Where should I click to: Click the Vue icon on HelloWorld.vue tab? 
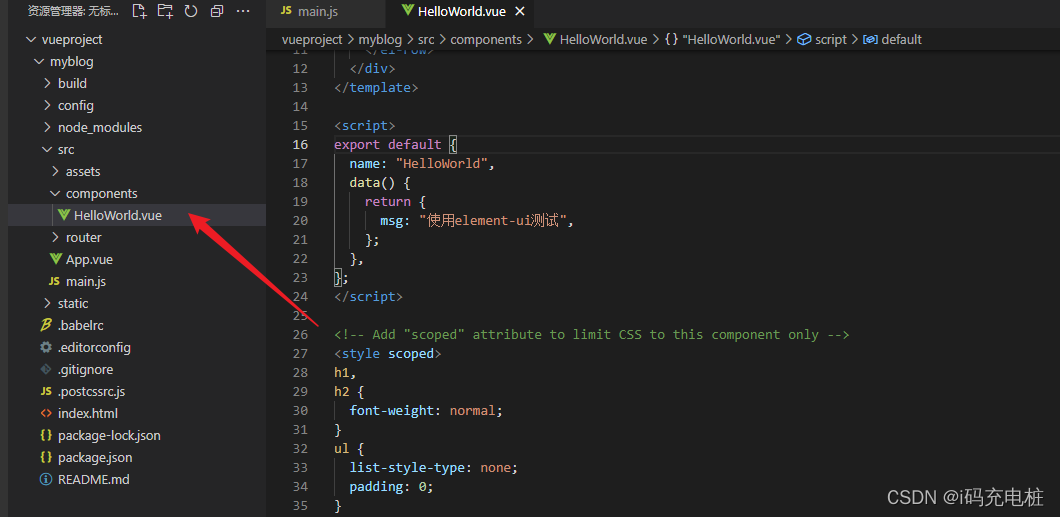click(408, 11)
